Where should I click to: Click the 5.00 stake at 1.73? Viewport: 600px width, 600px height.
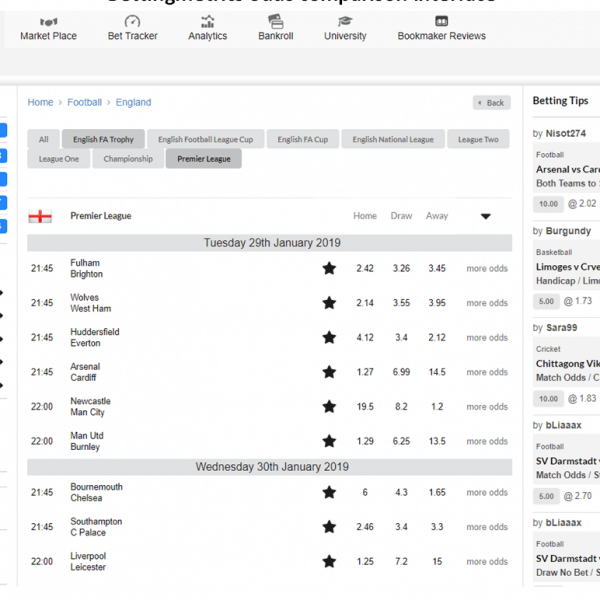click(546, 302)
